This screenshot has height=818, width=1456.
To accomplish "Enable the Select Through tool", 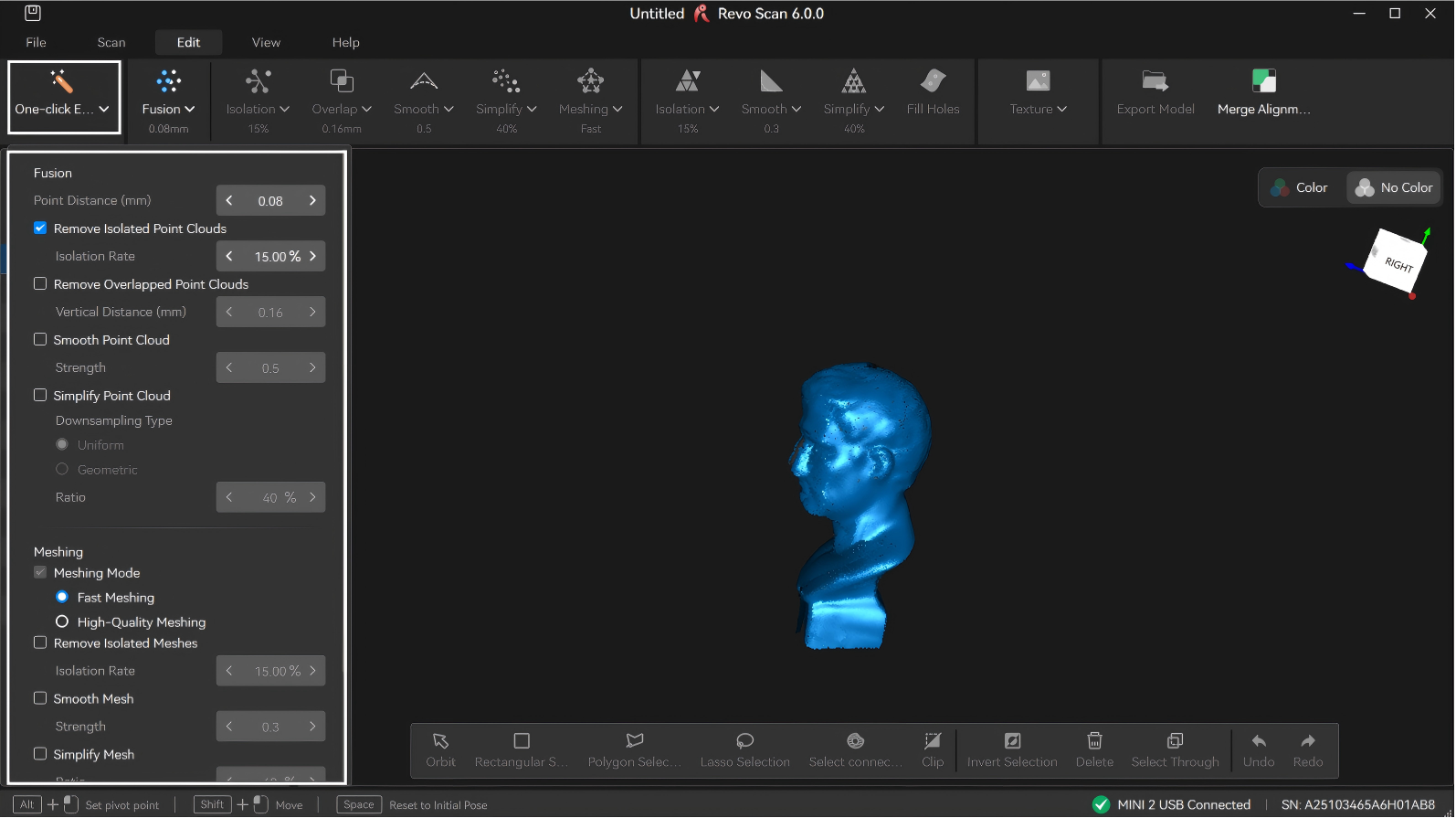I will [x=1175, y=741].
